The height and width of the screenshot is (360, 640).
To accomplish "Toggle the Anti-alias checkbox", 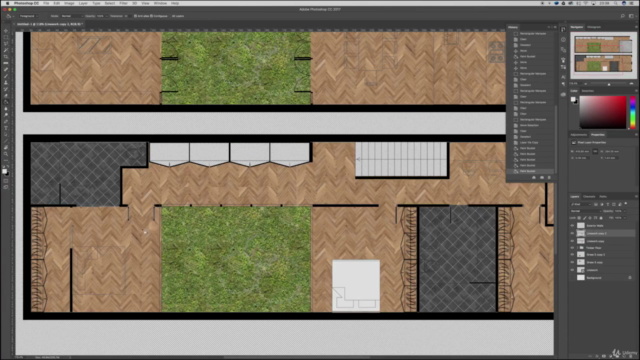I will tap(136, 16).
